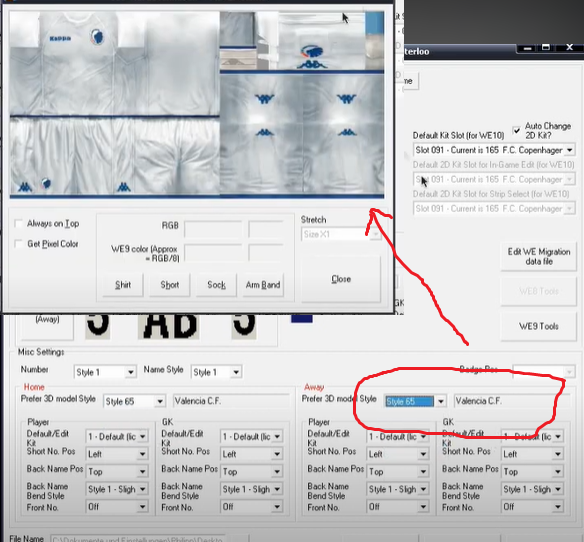Click the kit socks texture preview area
This screenshot has width=584, height=542.
coord(302,133)
